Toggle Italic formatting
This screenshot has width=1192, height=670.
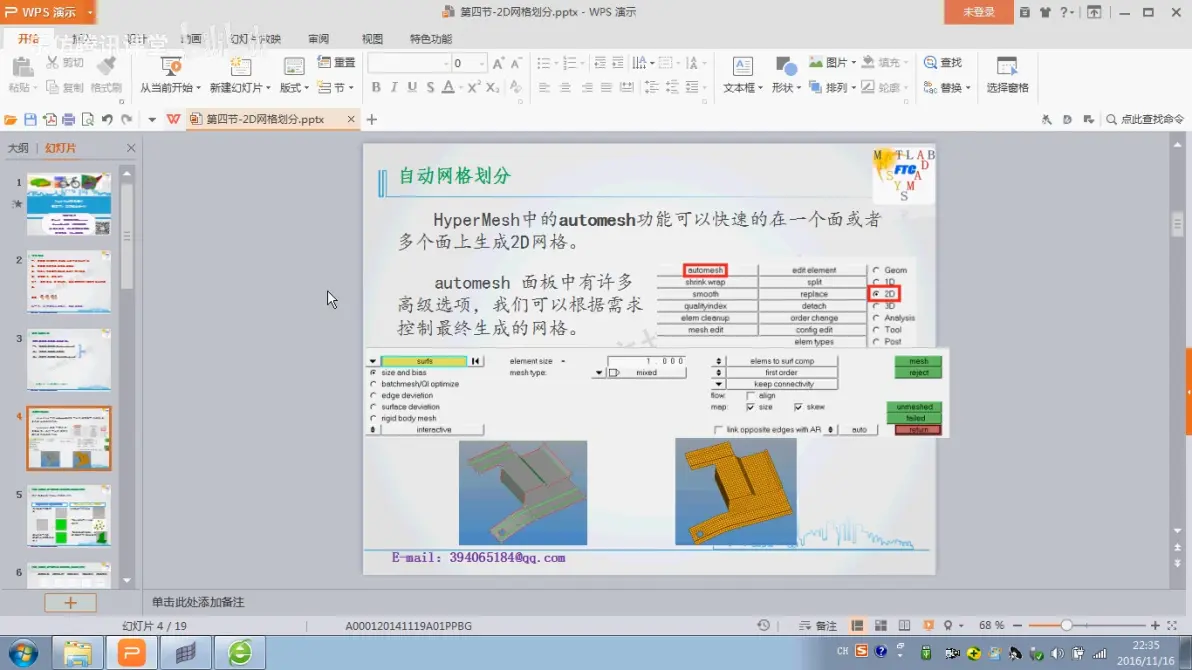point(394,87)
